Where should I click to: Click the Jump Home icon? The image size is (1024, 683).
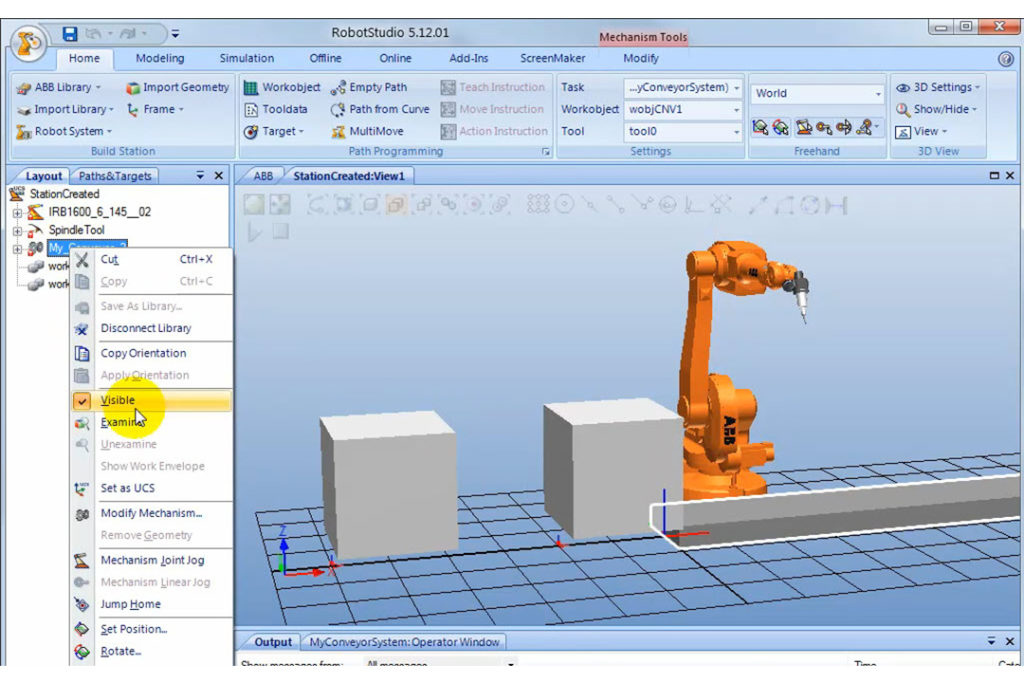(82, 605)
